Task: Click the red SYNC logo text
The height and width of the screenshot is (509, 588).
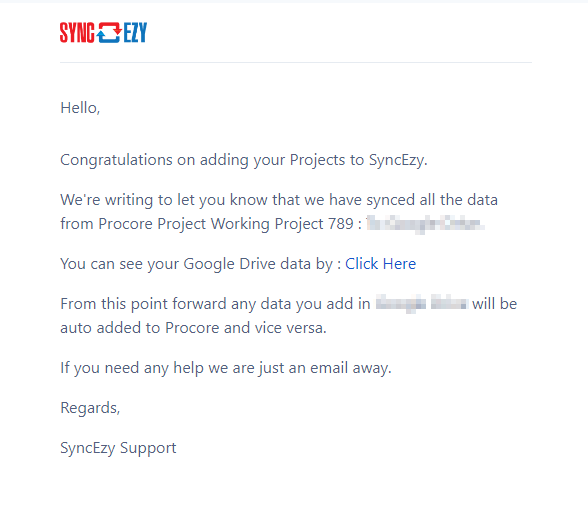Action: 77,32
